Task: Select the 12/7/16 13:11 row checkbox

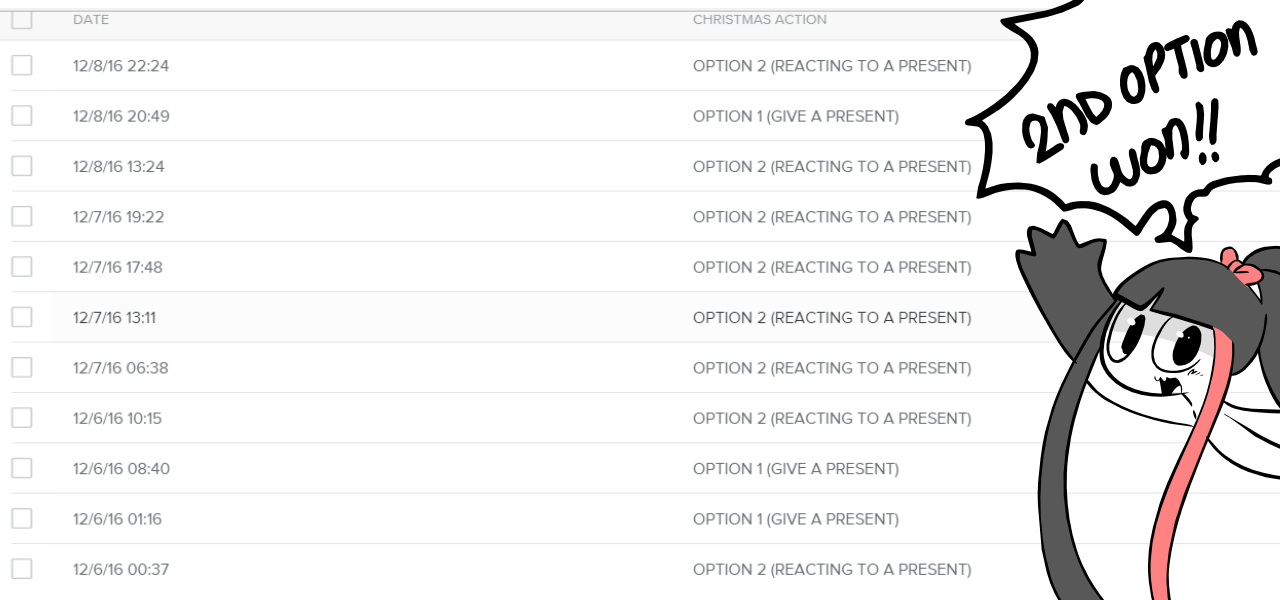Action: [x=22, y=317]
